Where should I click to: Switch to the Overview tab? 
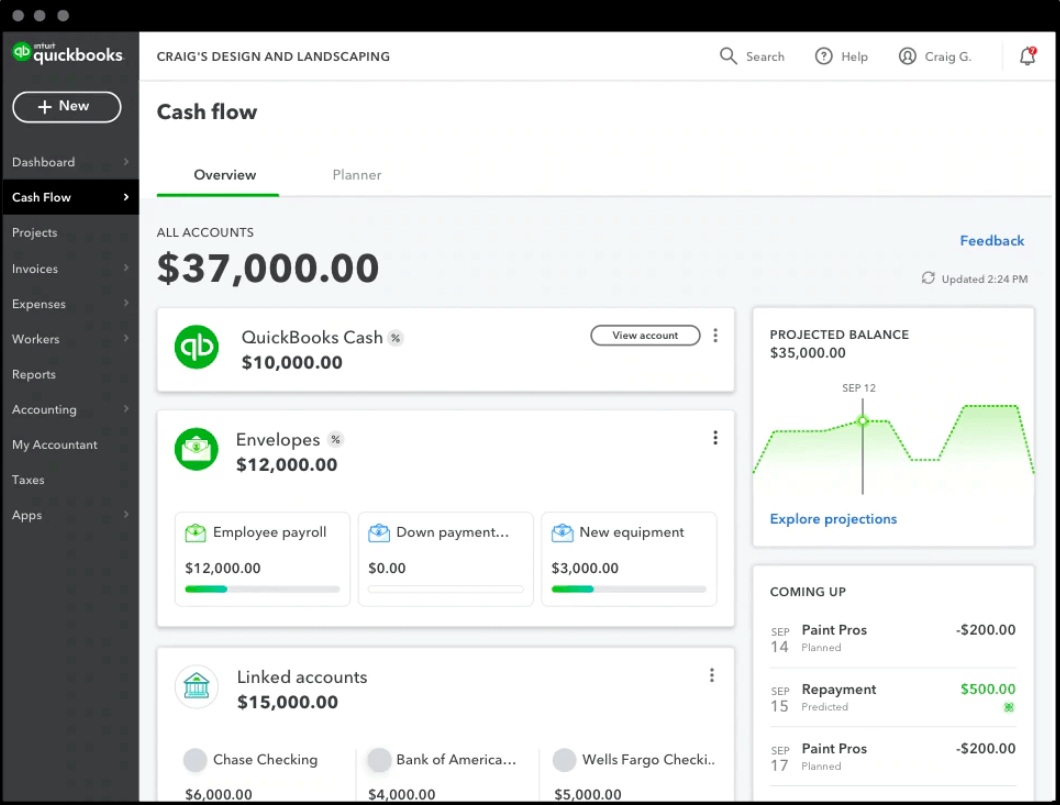pos(224,175)
